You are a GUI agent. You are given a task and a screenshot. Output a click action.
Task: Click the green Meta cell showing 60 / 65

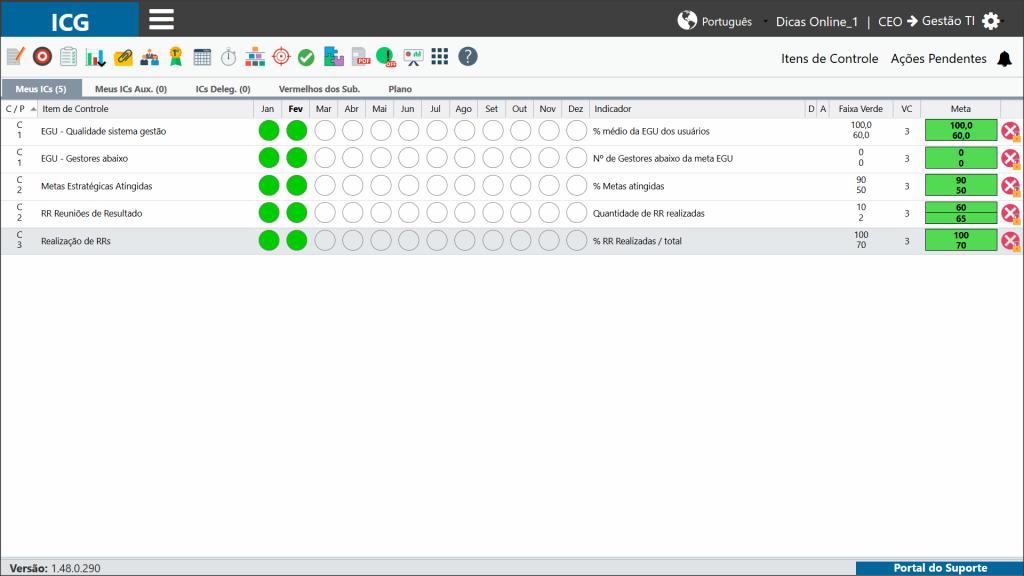tap(961, 214)
